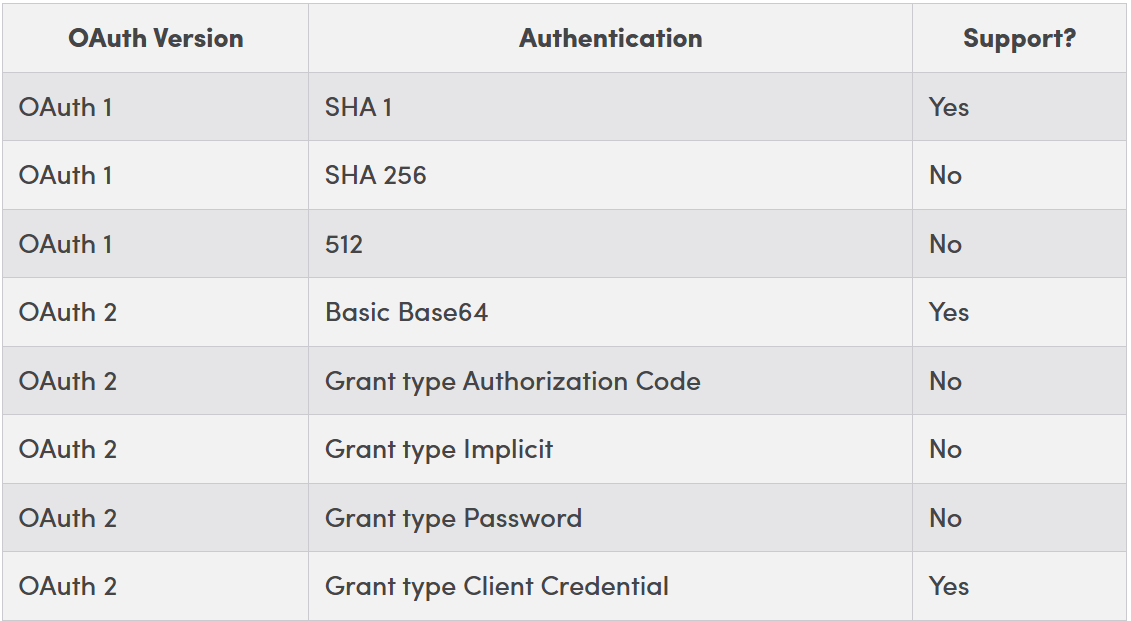Click the Yes value in Basic Base64 row
The height and width of the screenshot is (621, 1131).
tap(948, 312)
